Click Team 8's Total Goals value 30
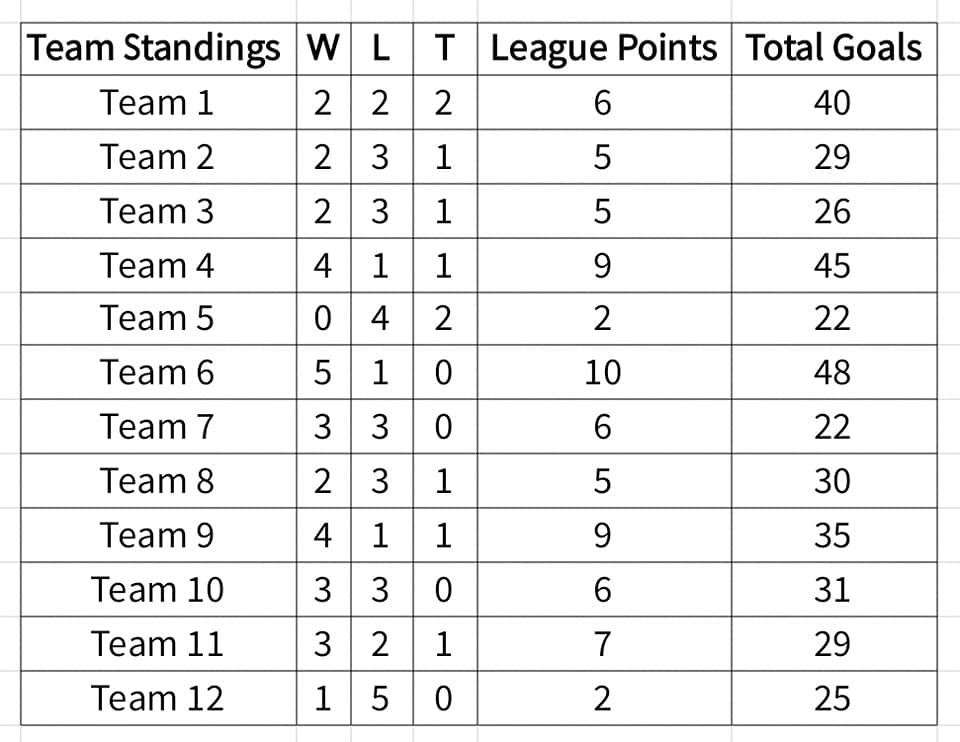The image size is (960, 742). (x=834, y=481)
